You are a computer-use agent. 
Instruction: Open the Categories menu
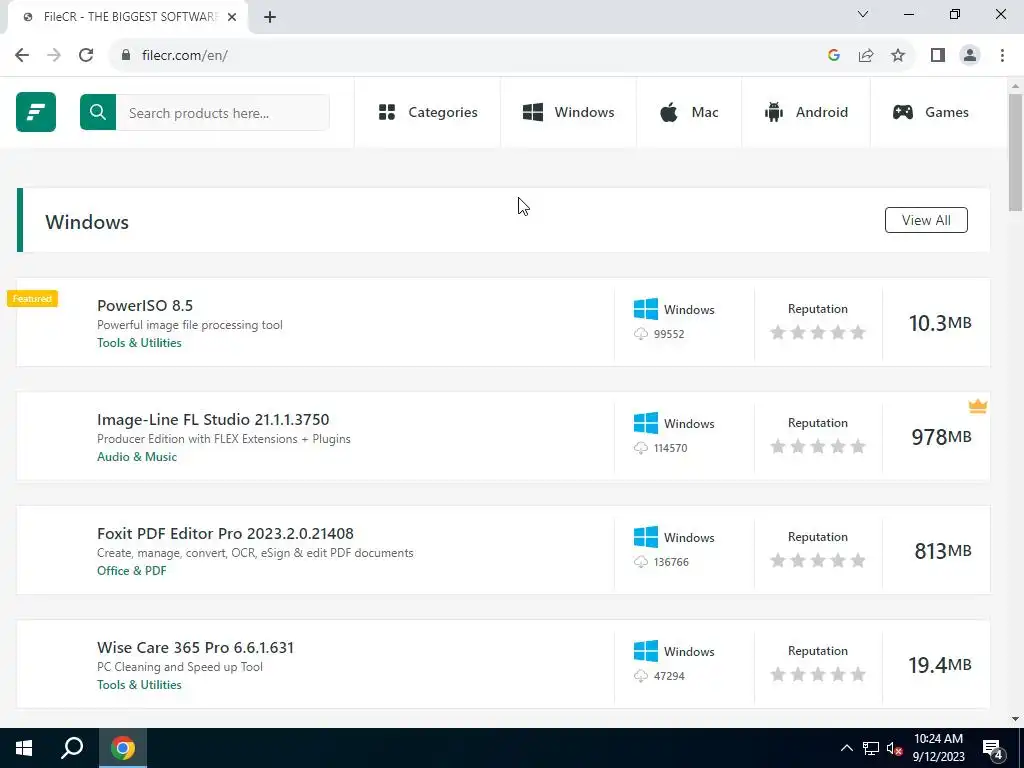tap(428, 112)
